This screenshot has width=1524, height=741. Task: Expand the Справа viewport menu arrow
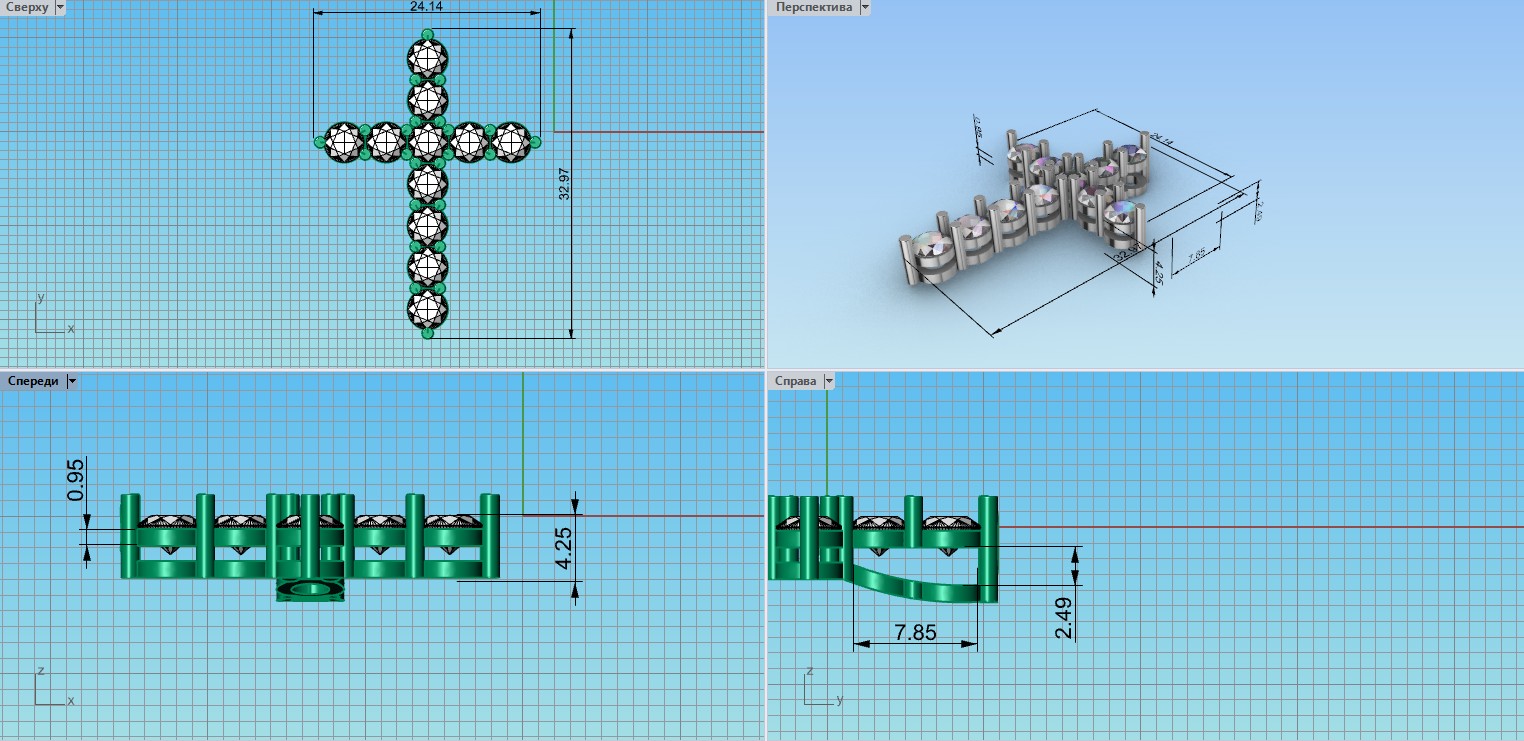829,381
